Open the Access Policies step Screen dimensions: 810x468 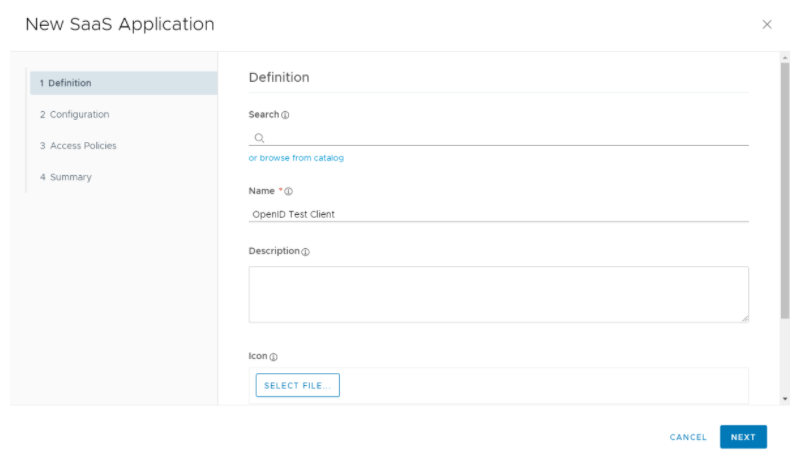[78, 146]
